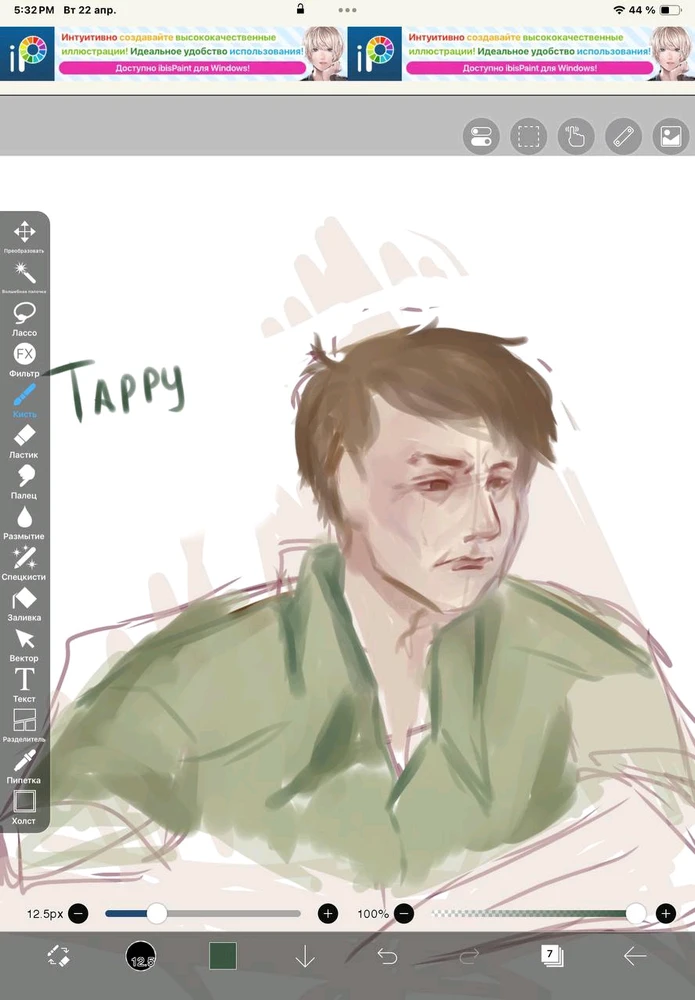
Task: Undo the last brush stroke
Action: pyautogui.click(x=387, y=957)
